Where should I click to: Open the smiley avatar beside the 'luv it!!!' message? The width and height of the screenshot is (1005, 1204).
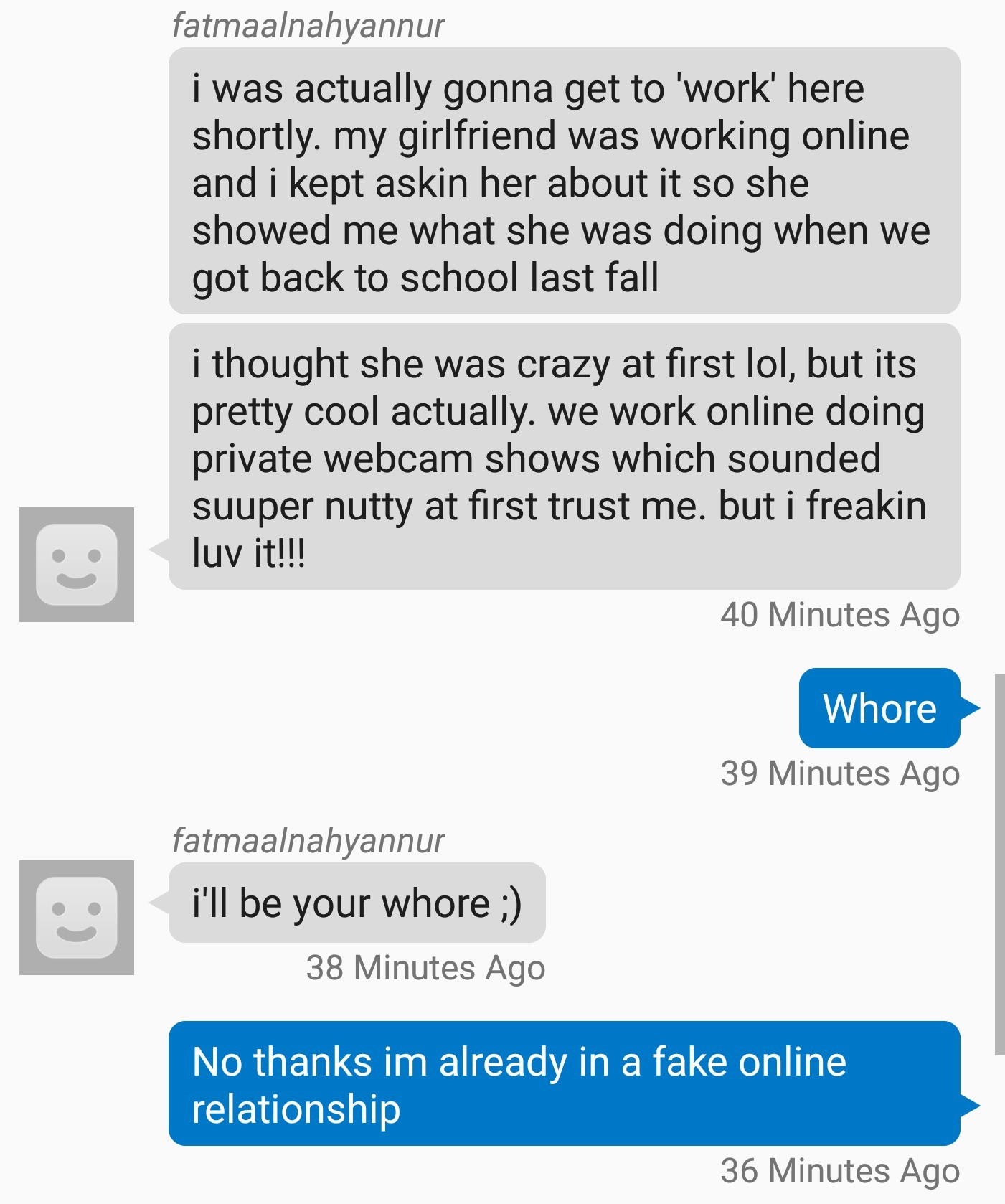(77, 565)
